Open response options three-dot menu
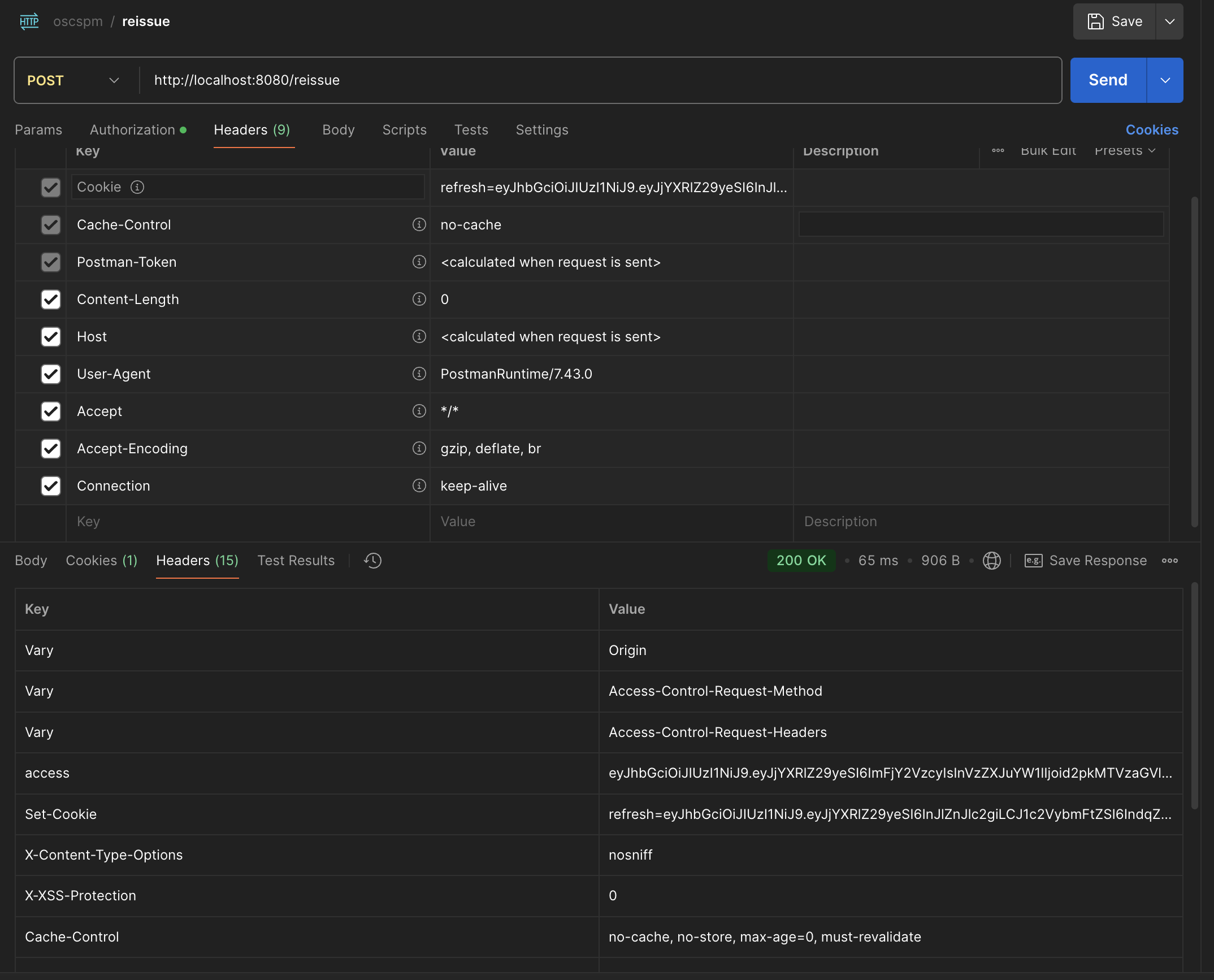 [x=1169, y=561]
